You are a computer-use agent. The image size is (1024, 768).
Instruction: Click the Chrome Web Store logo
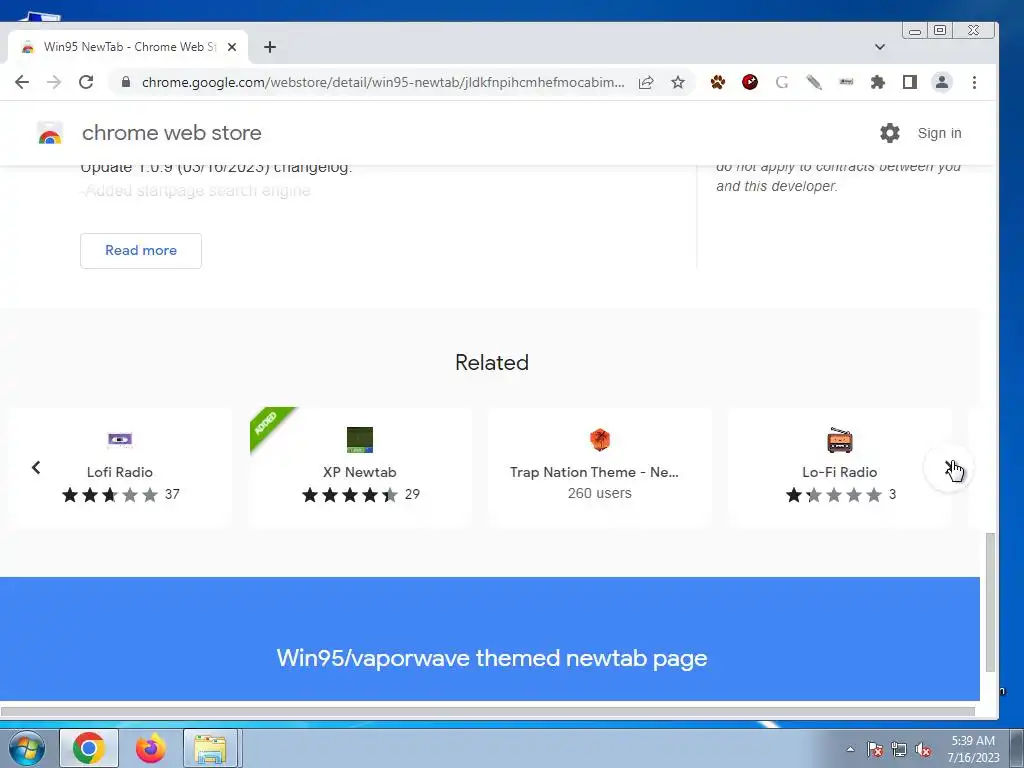[50, 133]
